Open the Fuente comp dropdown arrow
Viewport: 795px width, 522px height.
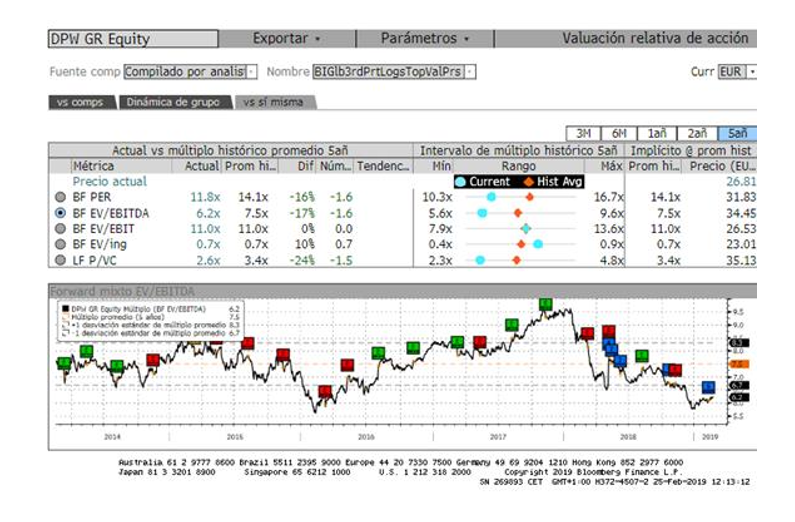251,72
